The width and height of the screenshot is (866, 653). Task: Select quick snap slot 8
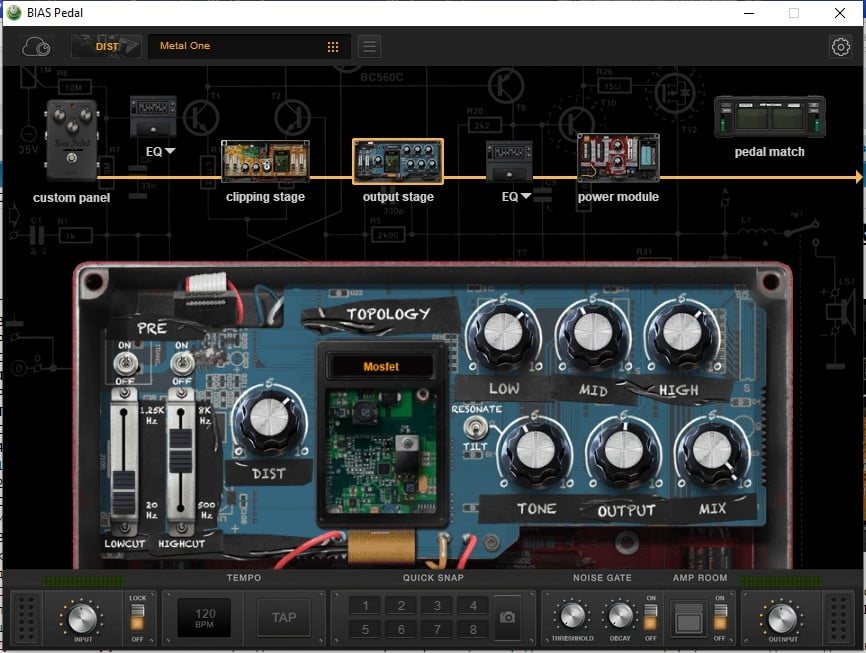click(x=473, y=629)
